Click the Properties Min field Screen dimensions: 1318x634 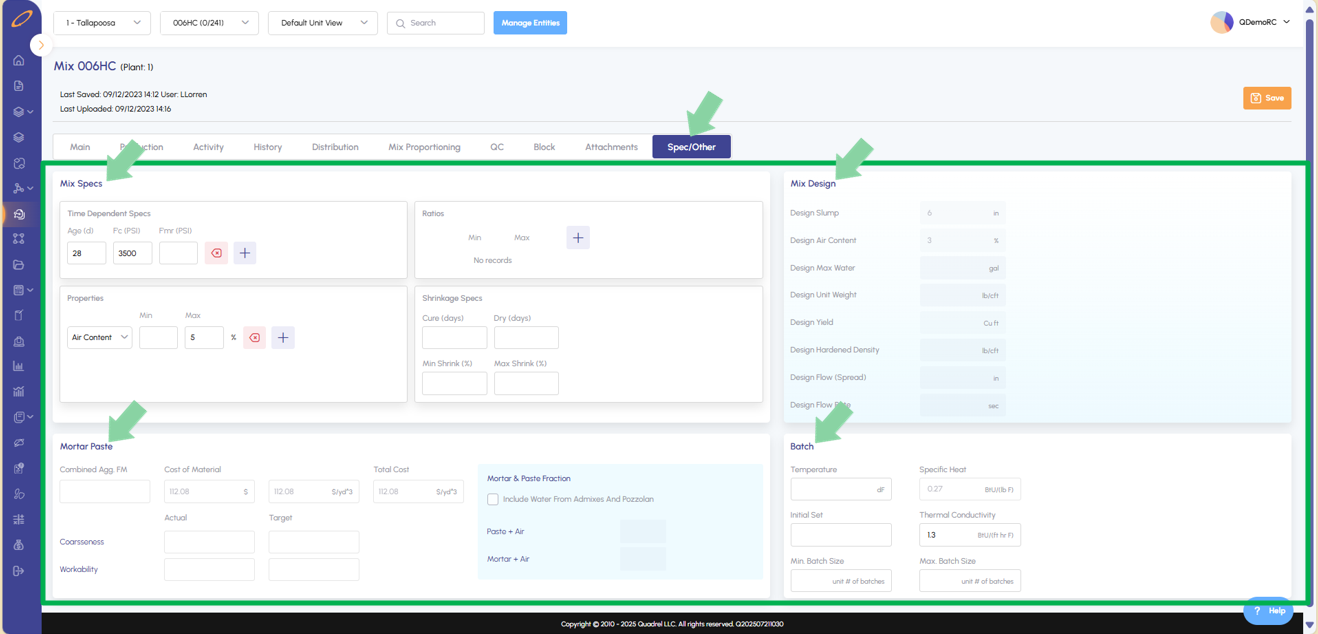158,338
